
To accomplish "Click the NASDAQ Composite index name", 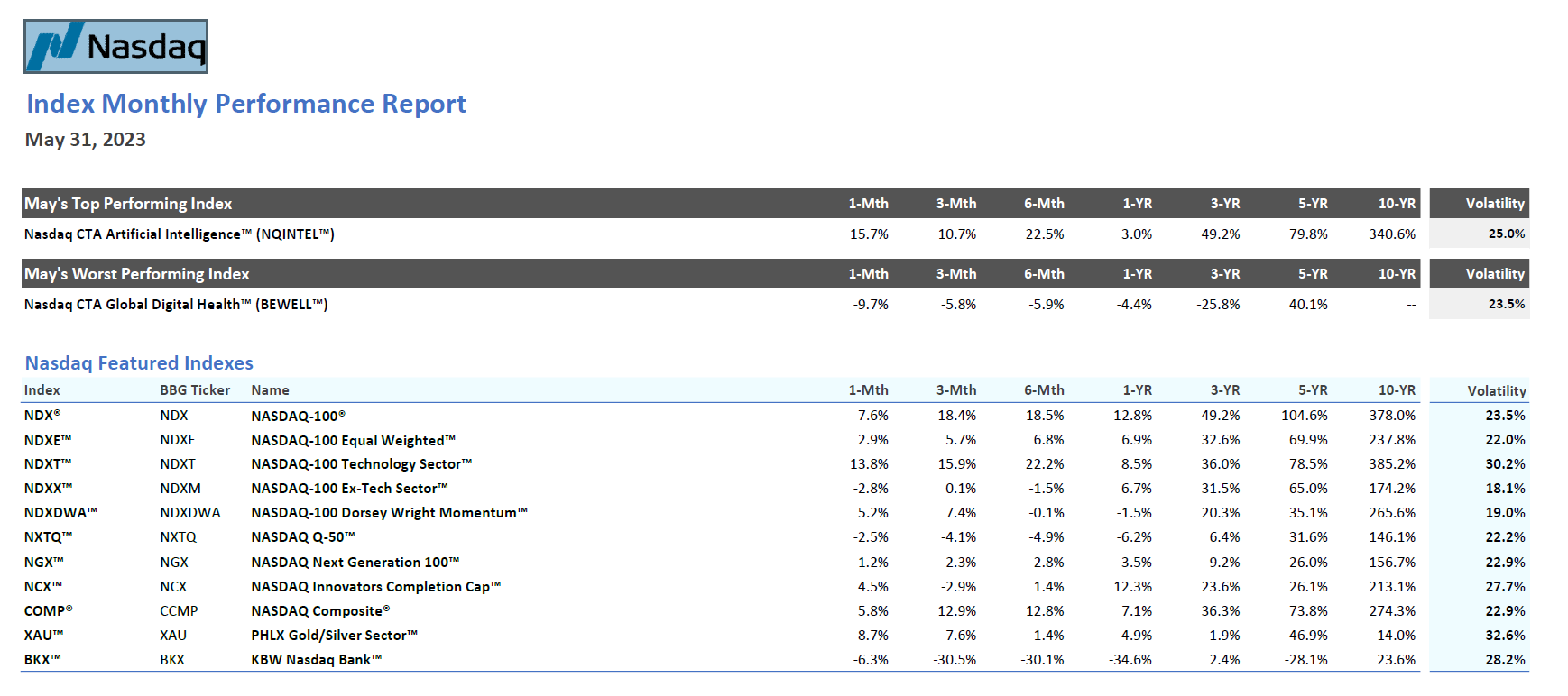I will (320, 611).
